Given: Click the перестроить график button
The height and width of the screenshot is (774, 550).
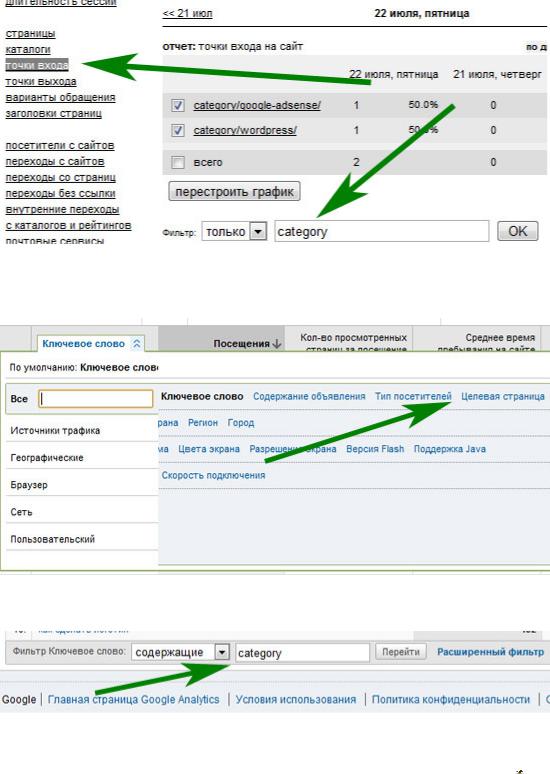Looking at the screenshot, I should 235,191.
